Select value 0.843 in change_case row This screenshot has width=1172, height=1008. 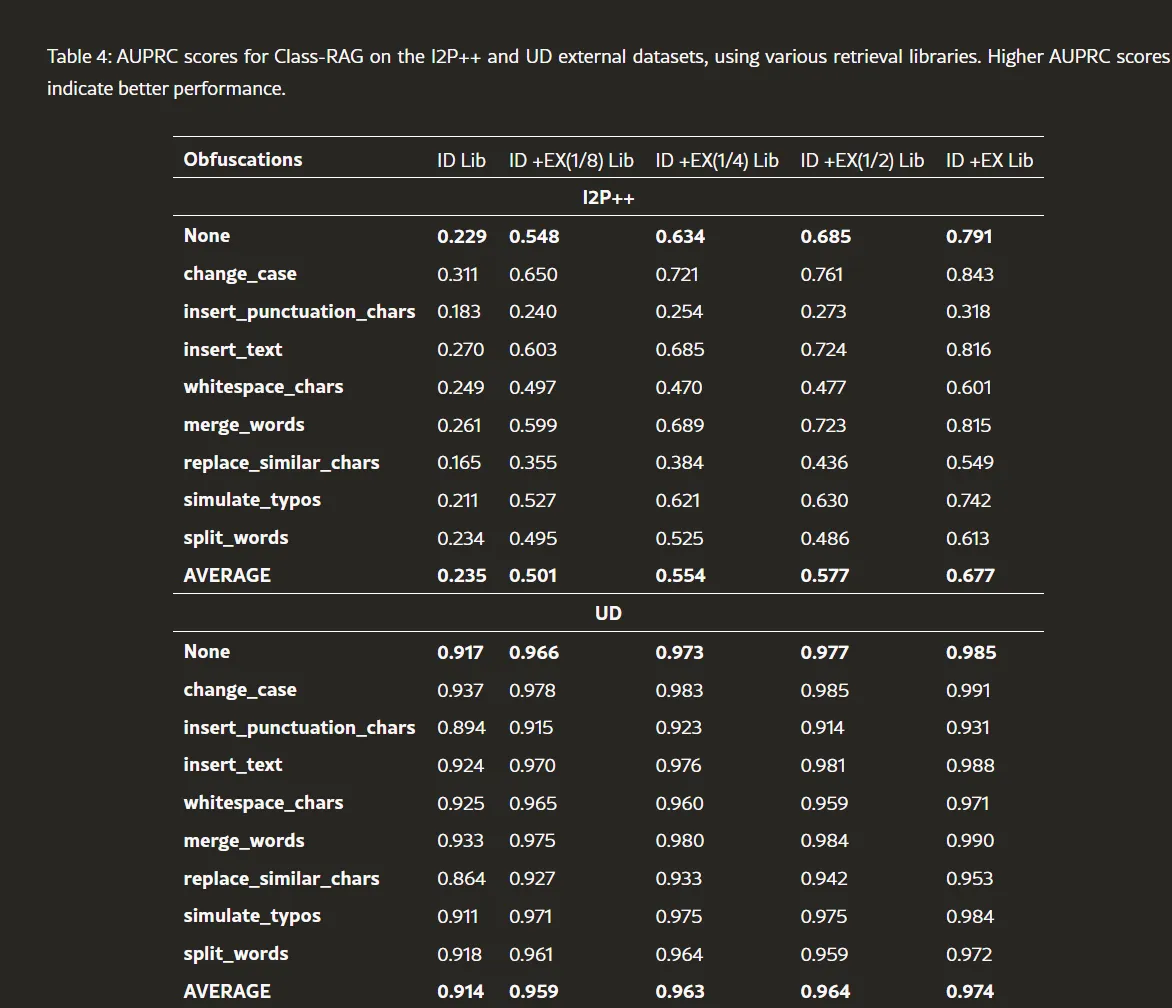click(970, 274)
